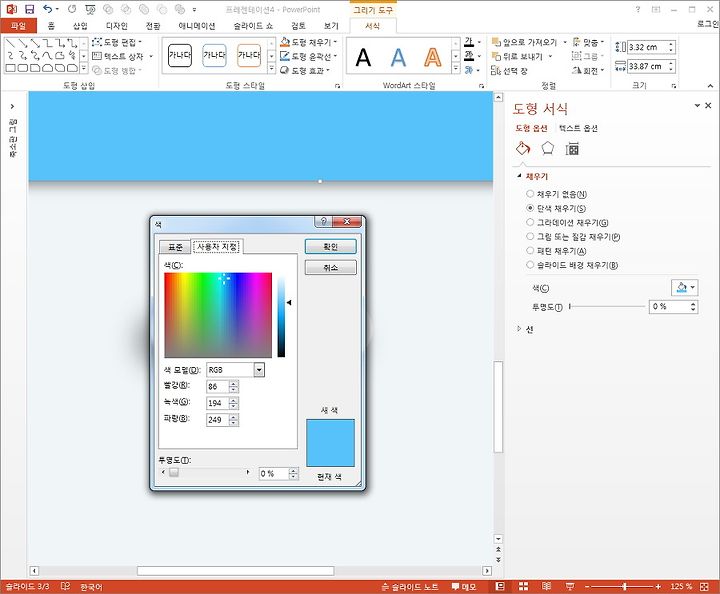The image size is (720, 594).
Task: Click the first shape style preset 가나다
Action: click(x=180, y=55)
